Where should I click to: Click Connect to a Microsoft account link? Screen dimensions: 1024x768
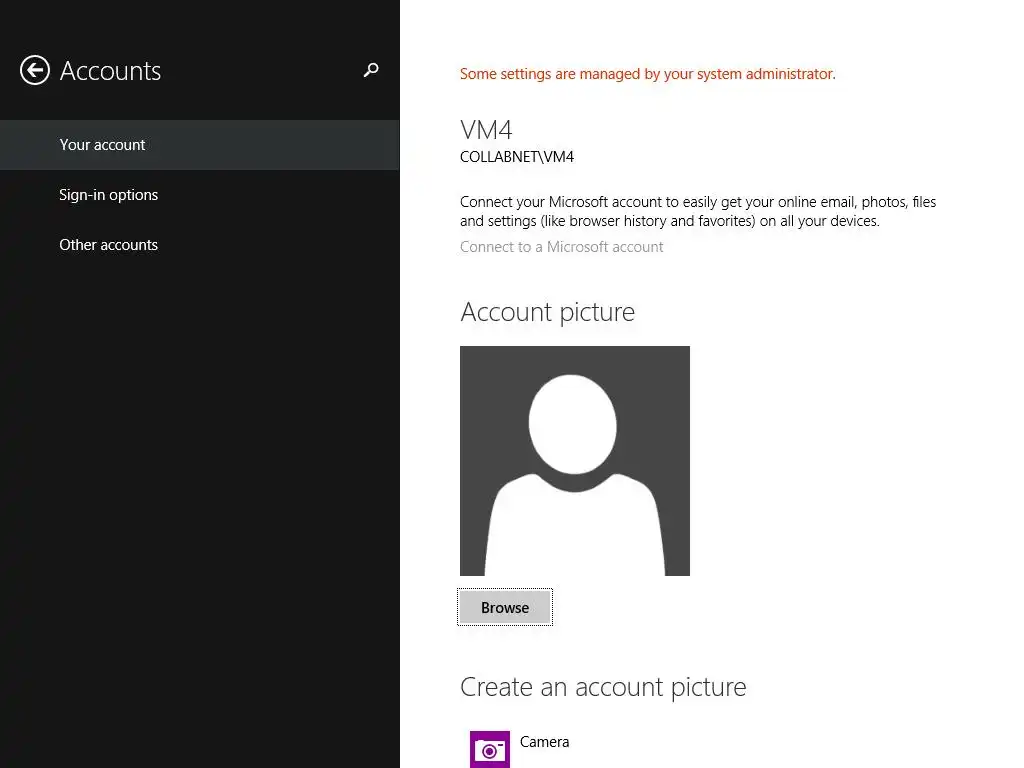[x=561, y=247]
